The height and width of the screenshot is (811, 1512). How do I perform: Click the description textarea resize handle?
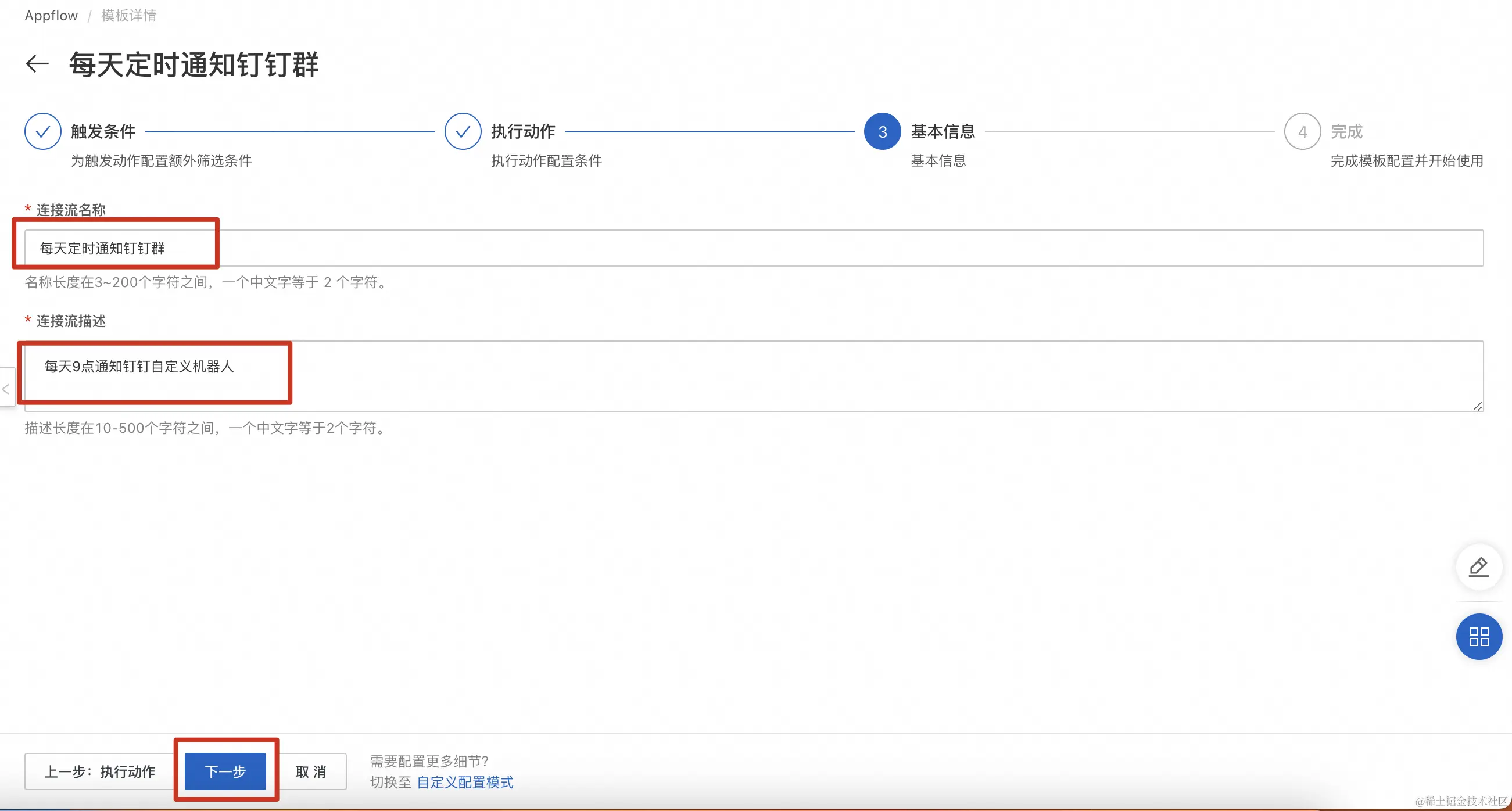tap(1477, 406)
